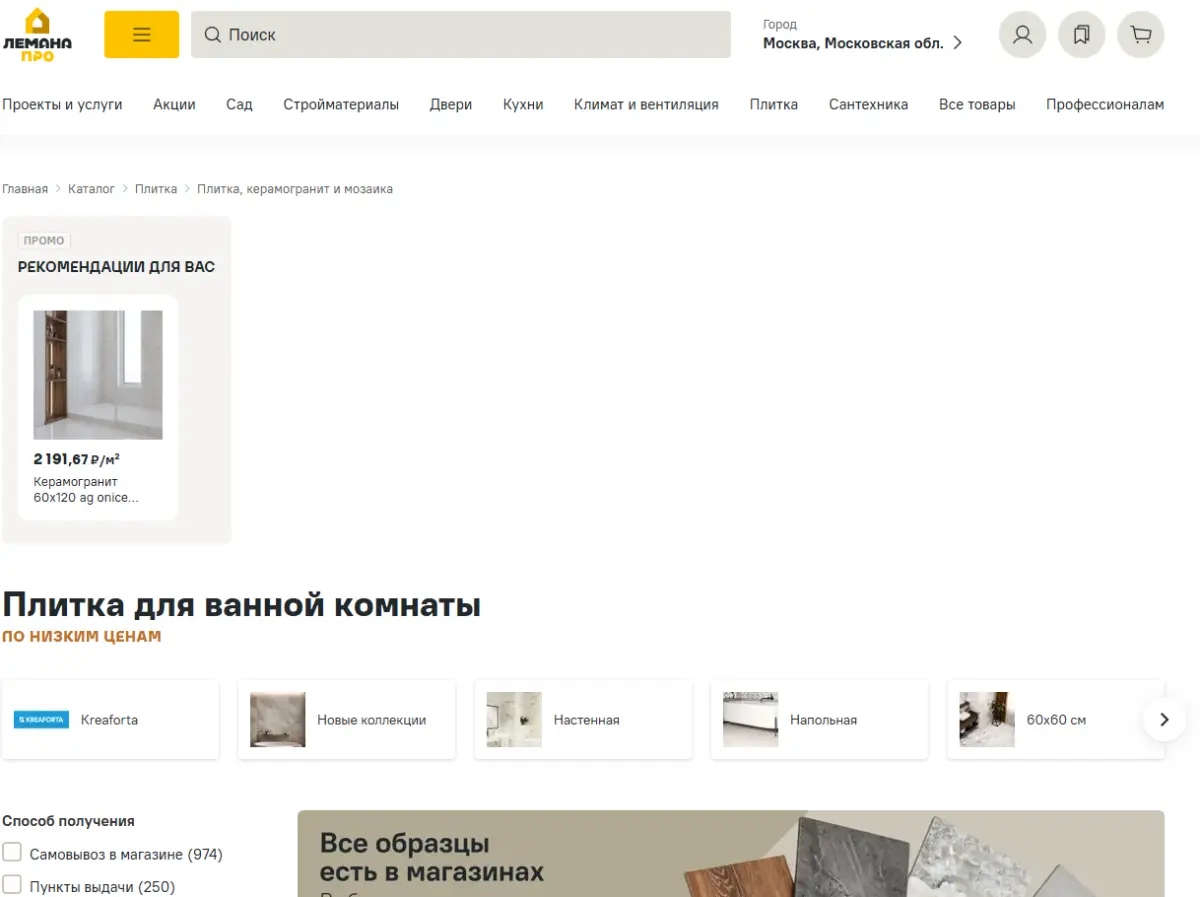The image size is (1200, 897).
Task: Click the РЕКОМЕНДАЦИИ ДЛЯ ВАС heading
Action: click(116, 267)
